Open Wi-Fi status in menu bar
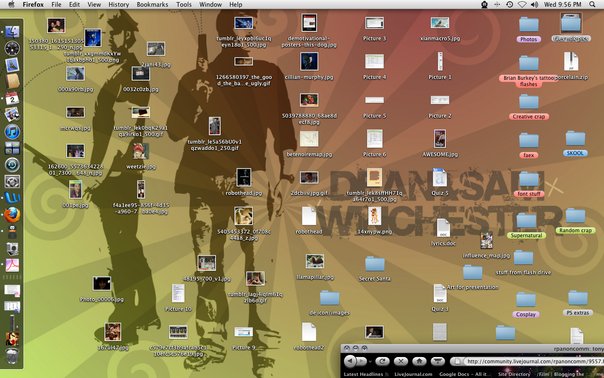The width and height of the screenshot is (604, 378). click(x=522, y=5)
